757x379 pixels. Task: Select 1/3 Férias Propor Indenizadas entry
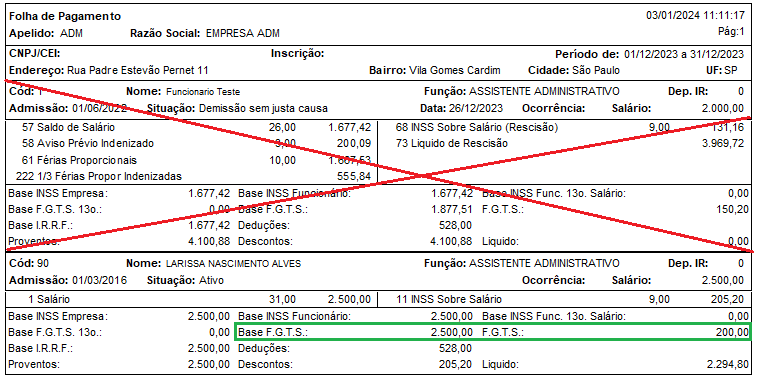coord(194,176)
